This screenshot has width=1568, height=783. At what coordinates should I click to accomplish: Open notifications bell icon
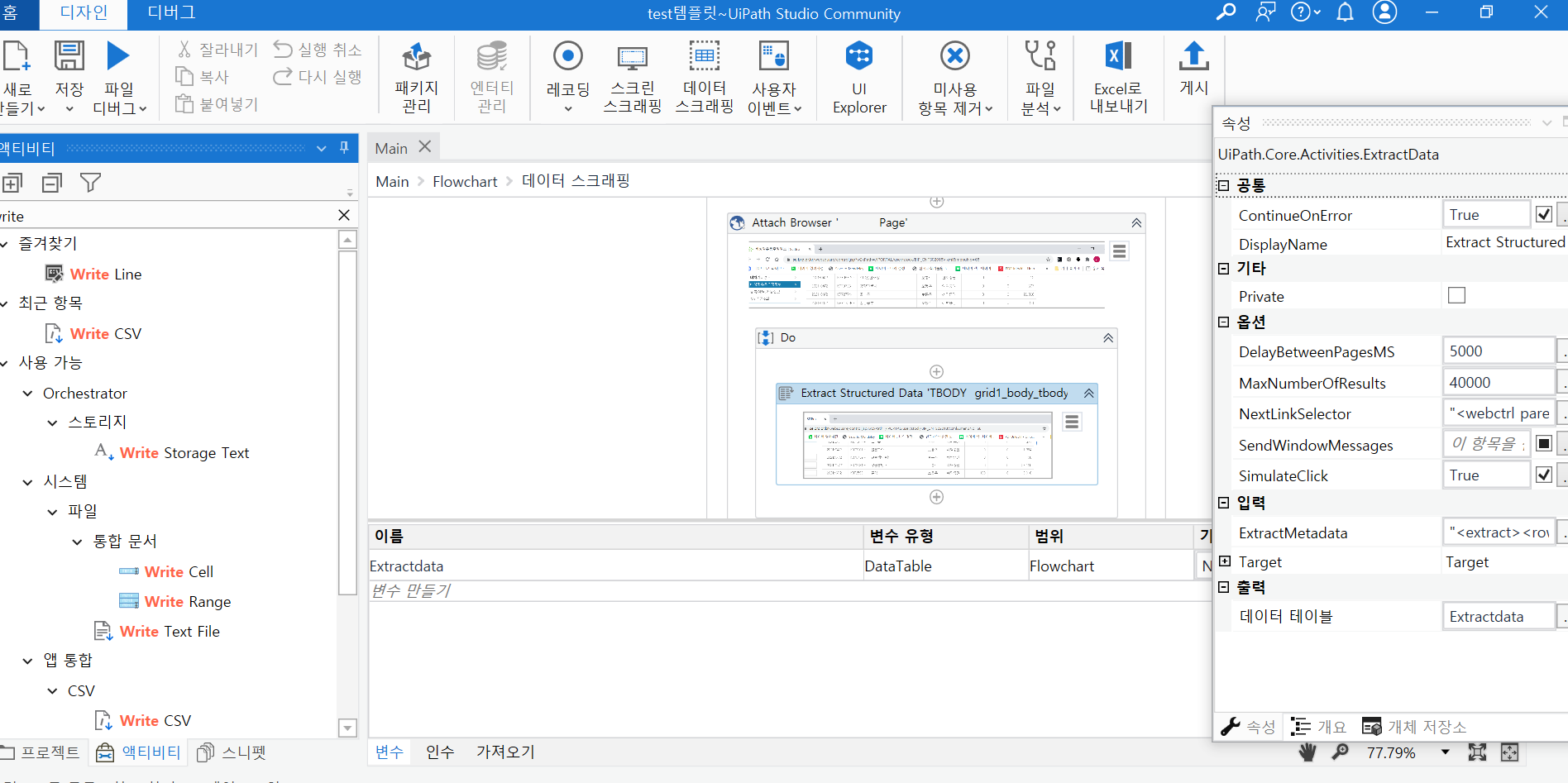1346,12
